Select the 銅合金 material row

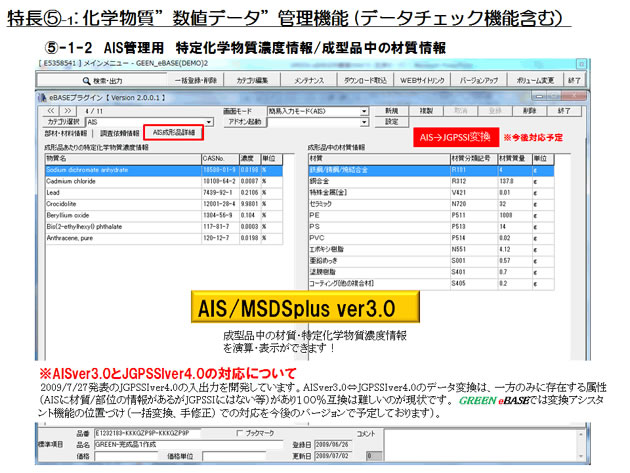(431, 182)
